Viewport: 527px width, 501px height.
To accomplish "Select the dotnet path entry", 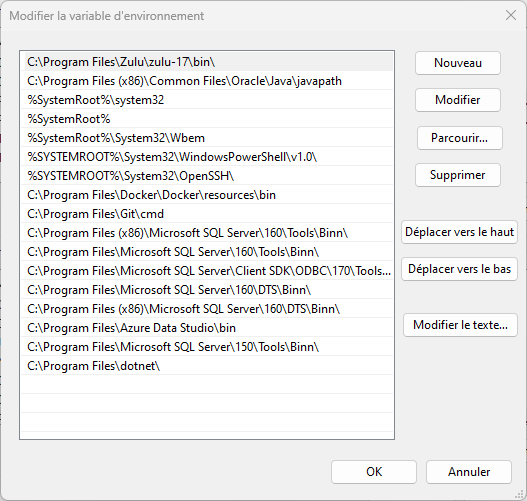I will point(207,366).
